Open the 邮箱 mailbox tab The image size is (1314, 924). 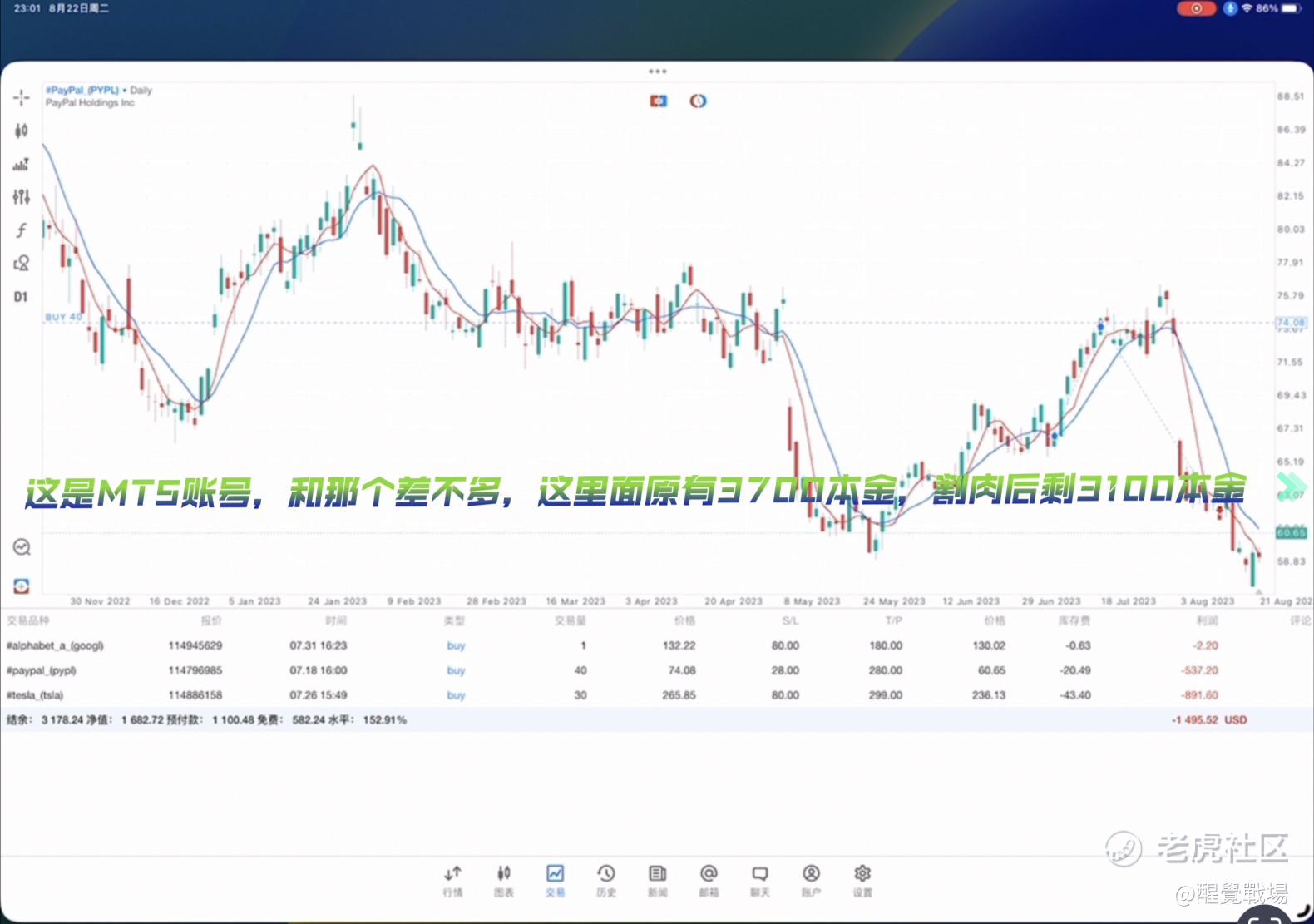(x=709, y=880)
